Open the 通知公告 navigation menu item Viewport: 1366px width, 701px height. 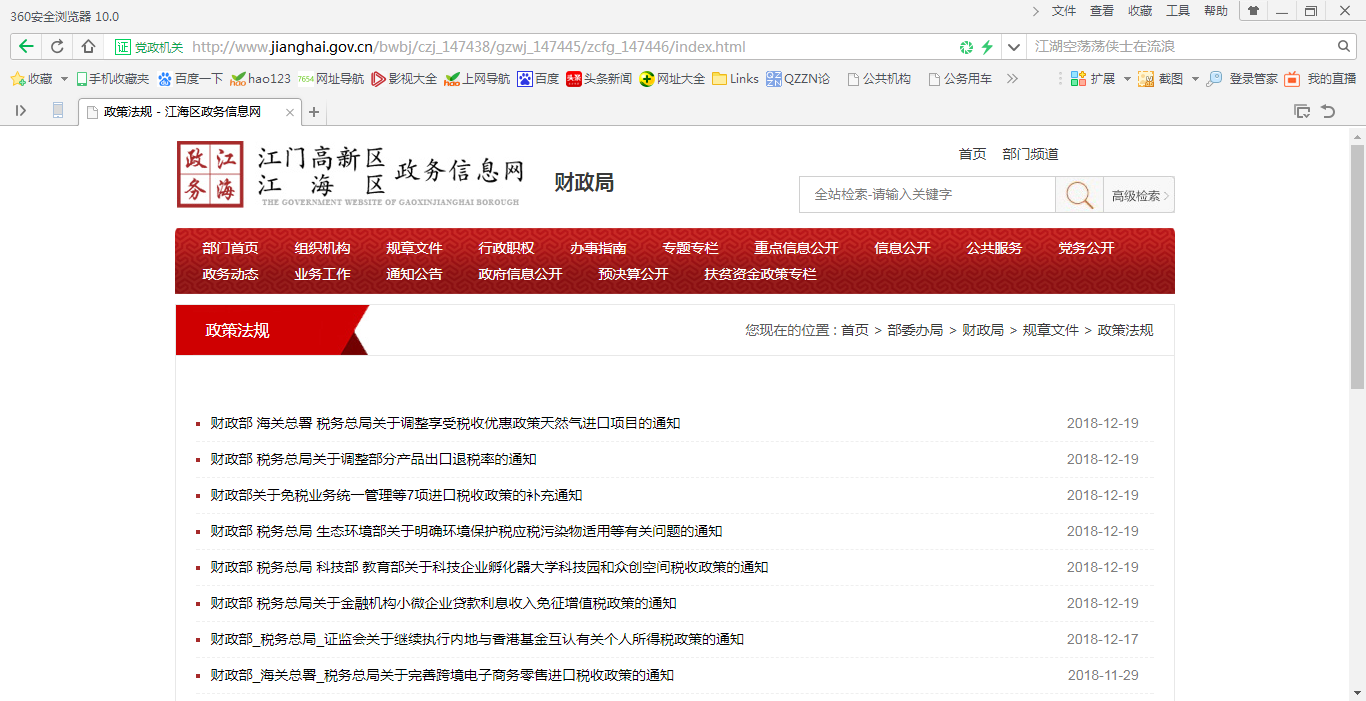(414, 274)
